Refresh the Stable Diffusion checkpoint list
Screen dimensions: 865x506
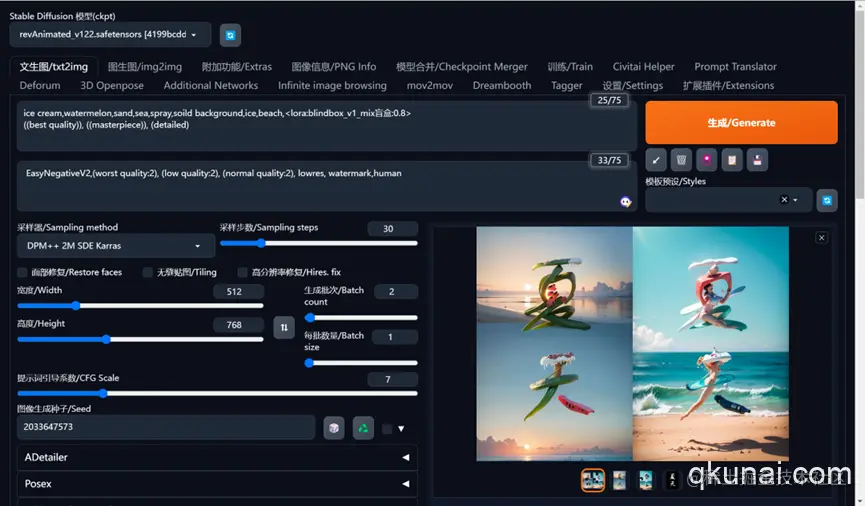click(x=230, y=35)
